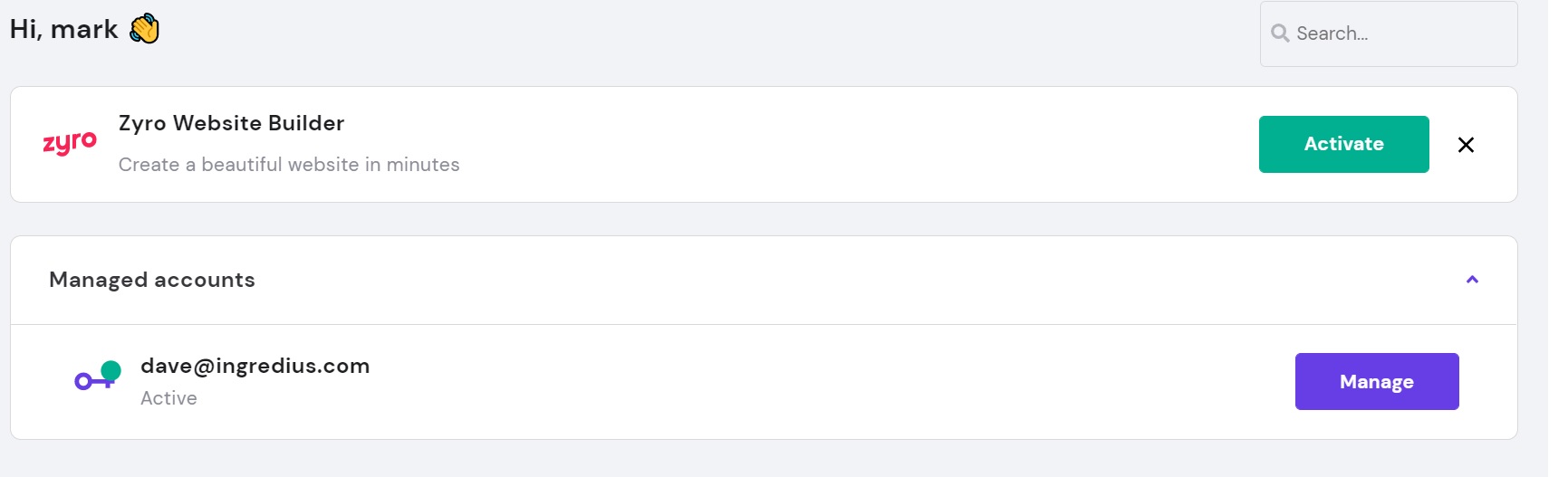Screen dimensions: 1568x477
Task: Click the 'Create a beautiful website in minutes' text
Action: [289, 165]
